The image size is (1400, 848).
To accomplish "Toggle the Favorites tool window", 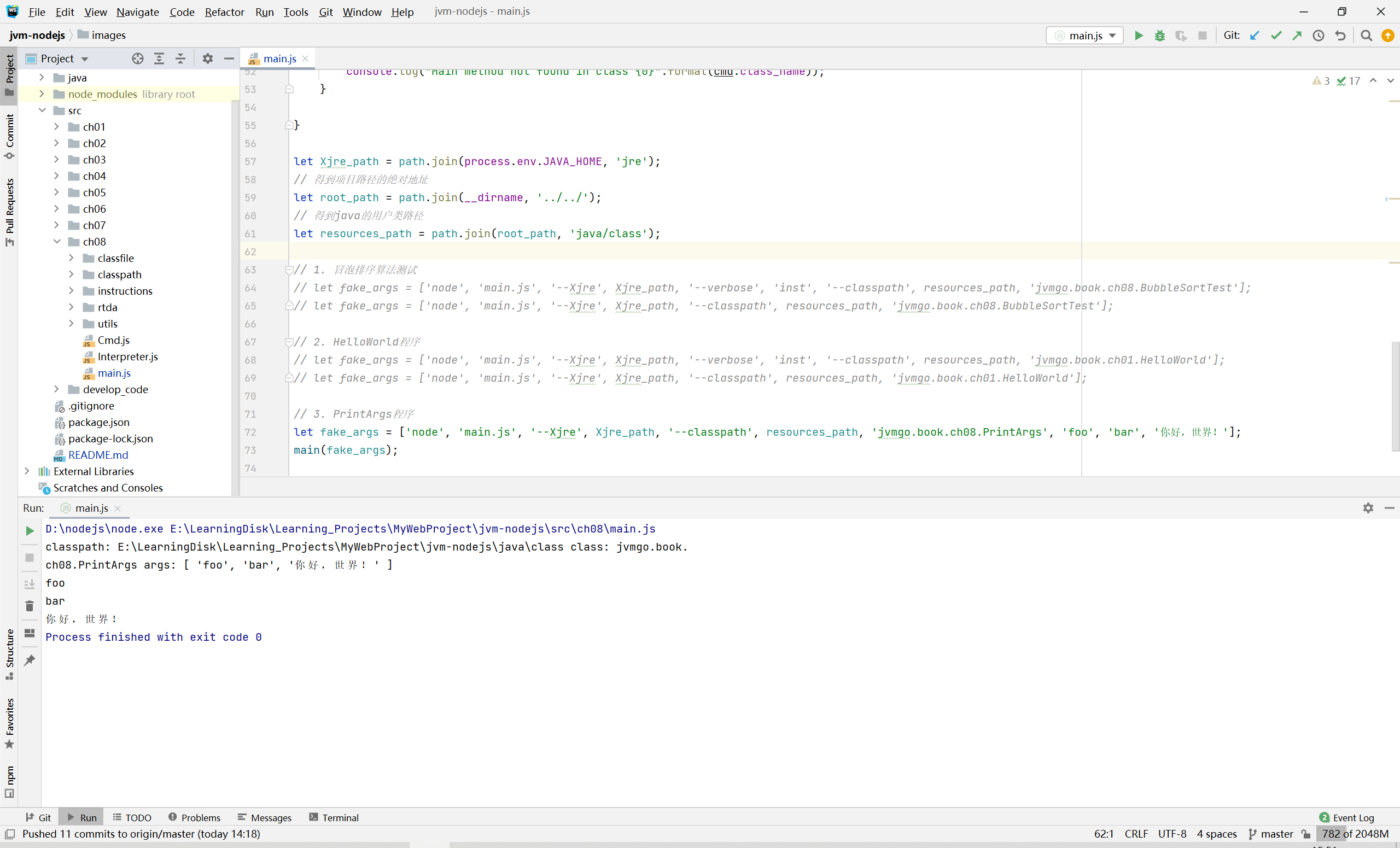I will pos(9,723).
